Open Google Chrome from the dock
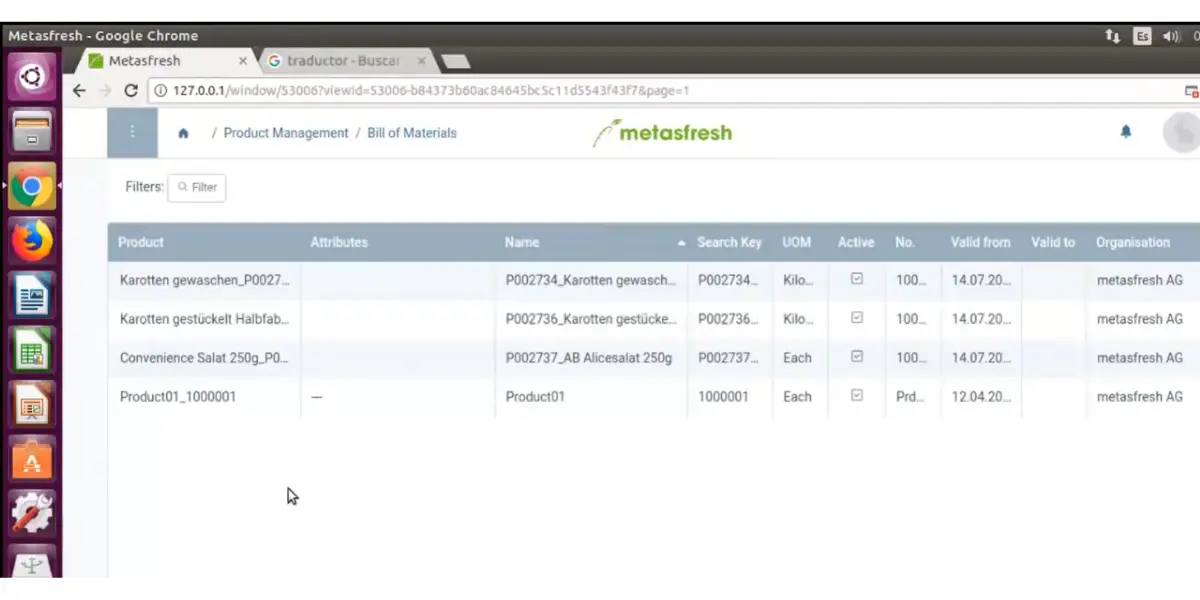1200x600 pixels. click(x=32, y=186)
